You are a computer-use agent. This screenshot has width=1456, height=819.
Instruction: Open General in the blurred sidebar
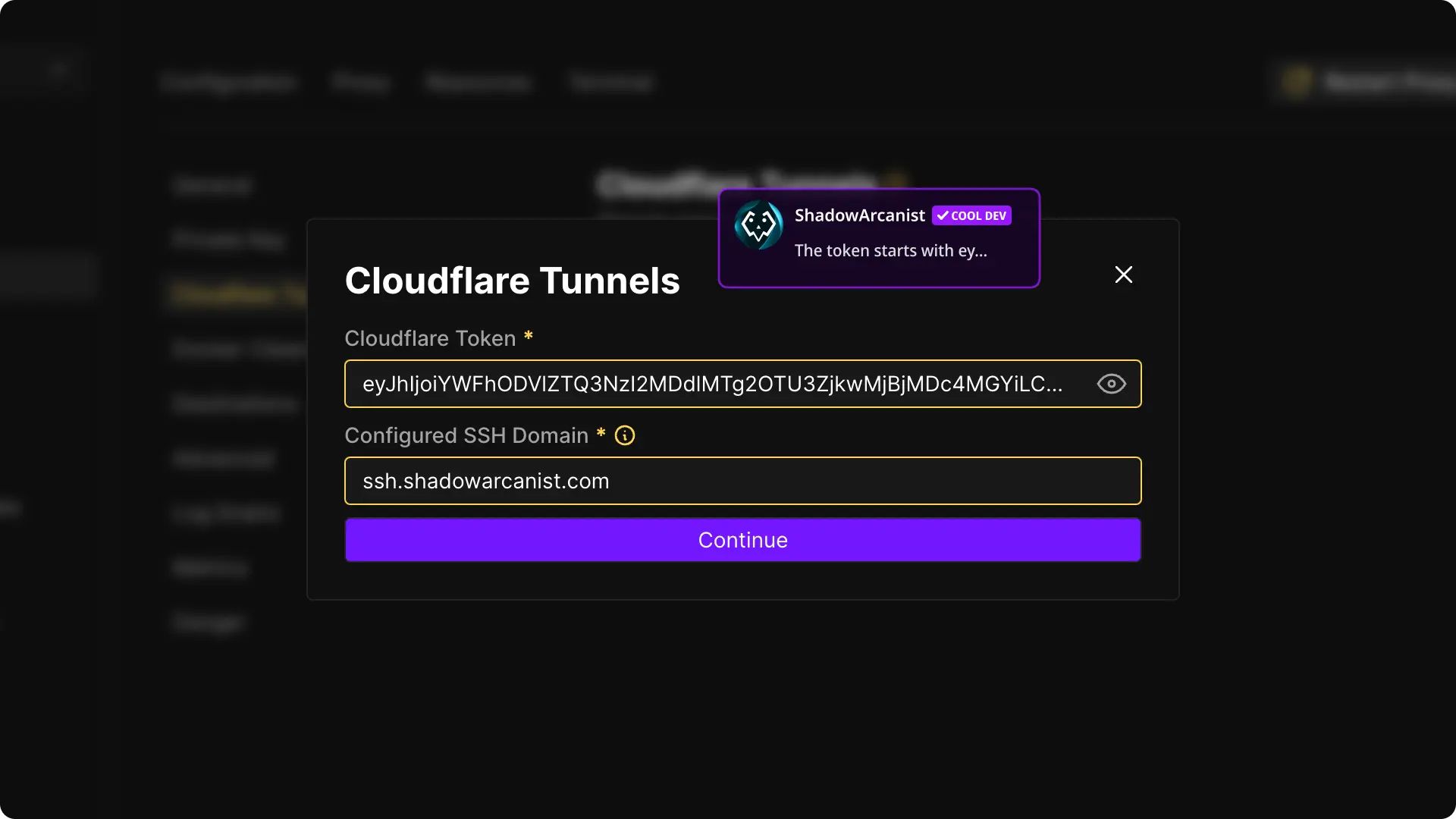[212, 186]
